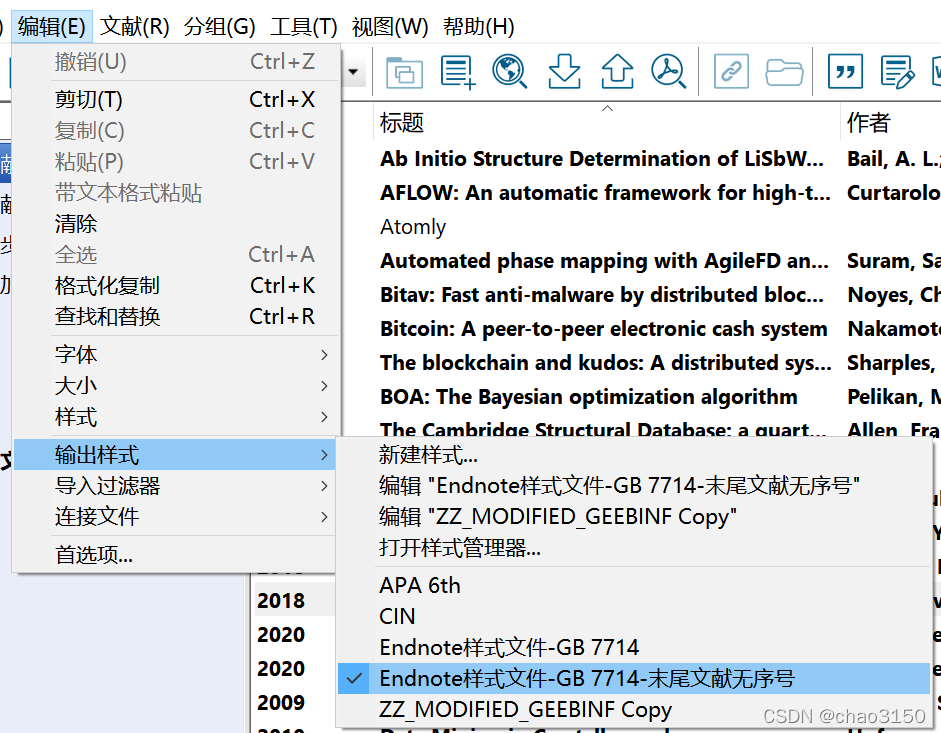Screen dimensions: 941x733
Task: Choose 清除 from the edit menu
Action: pyautogui.click(x=176, y=224)
